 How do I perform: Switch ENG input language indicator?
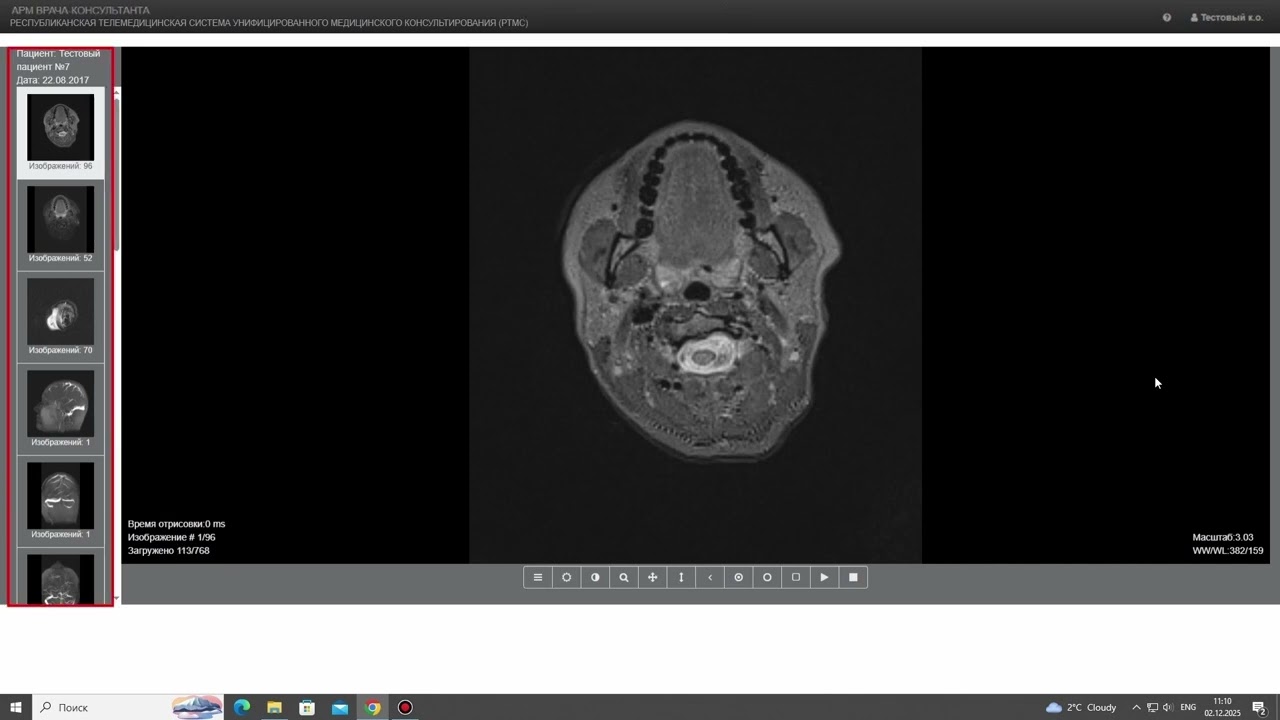coord(1188,707)
